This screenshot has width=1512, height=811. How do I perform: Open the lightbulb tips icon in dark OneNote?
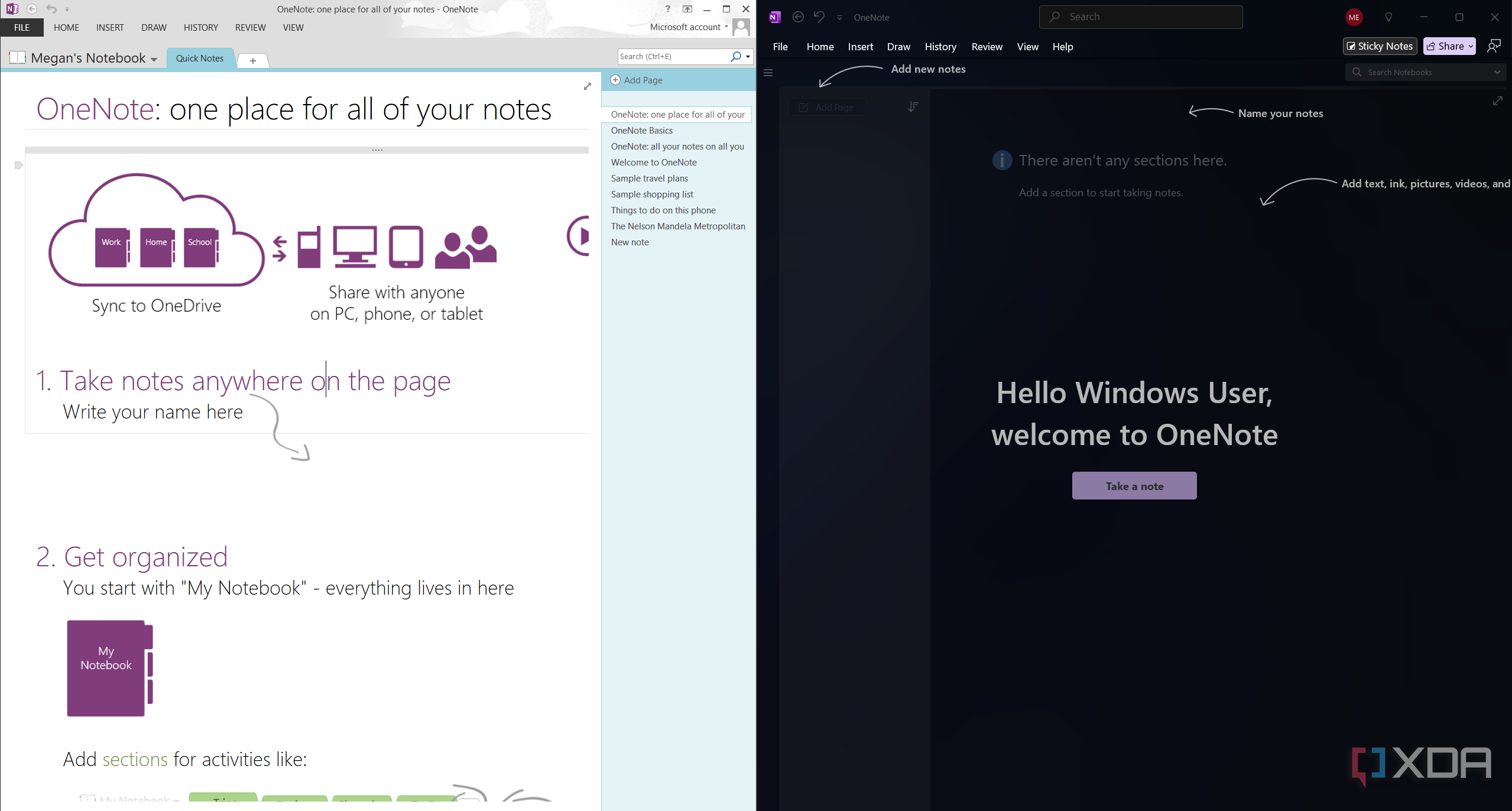point(1388,17)
